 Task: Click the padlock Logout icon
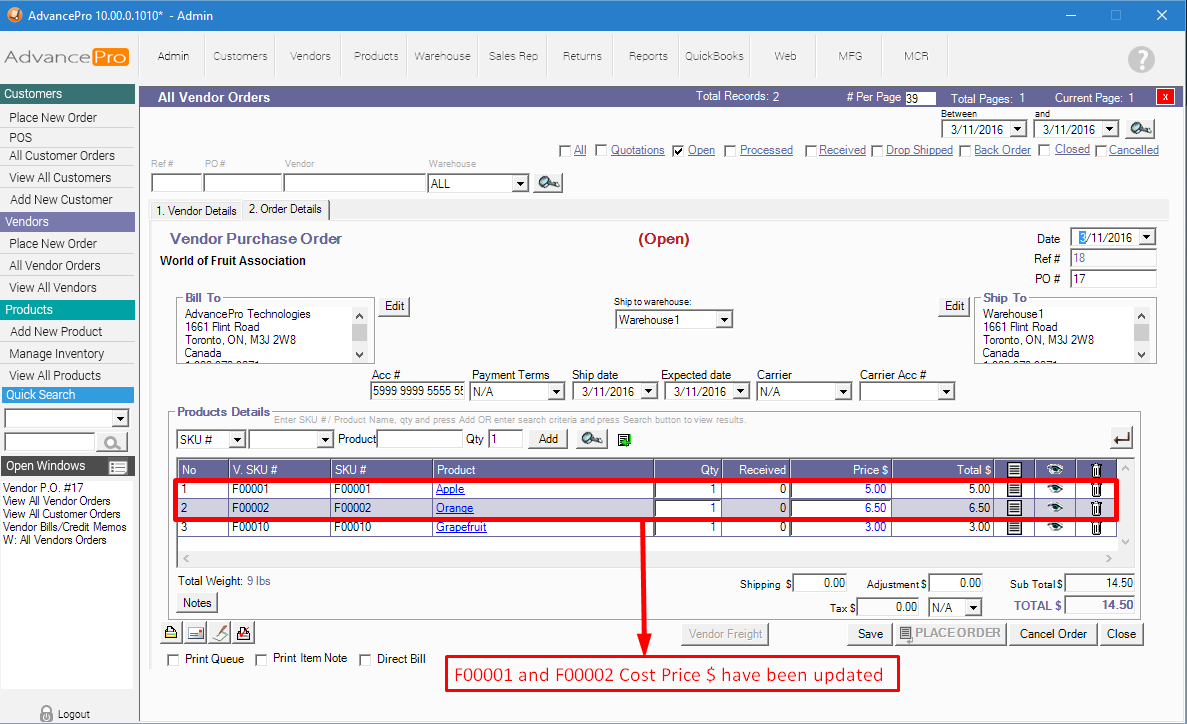(46, 714)
